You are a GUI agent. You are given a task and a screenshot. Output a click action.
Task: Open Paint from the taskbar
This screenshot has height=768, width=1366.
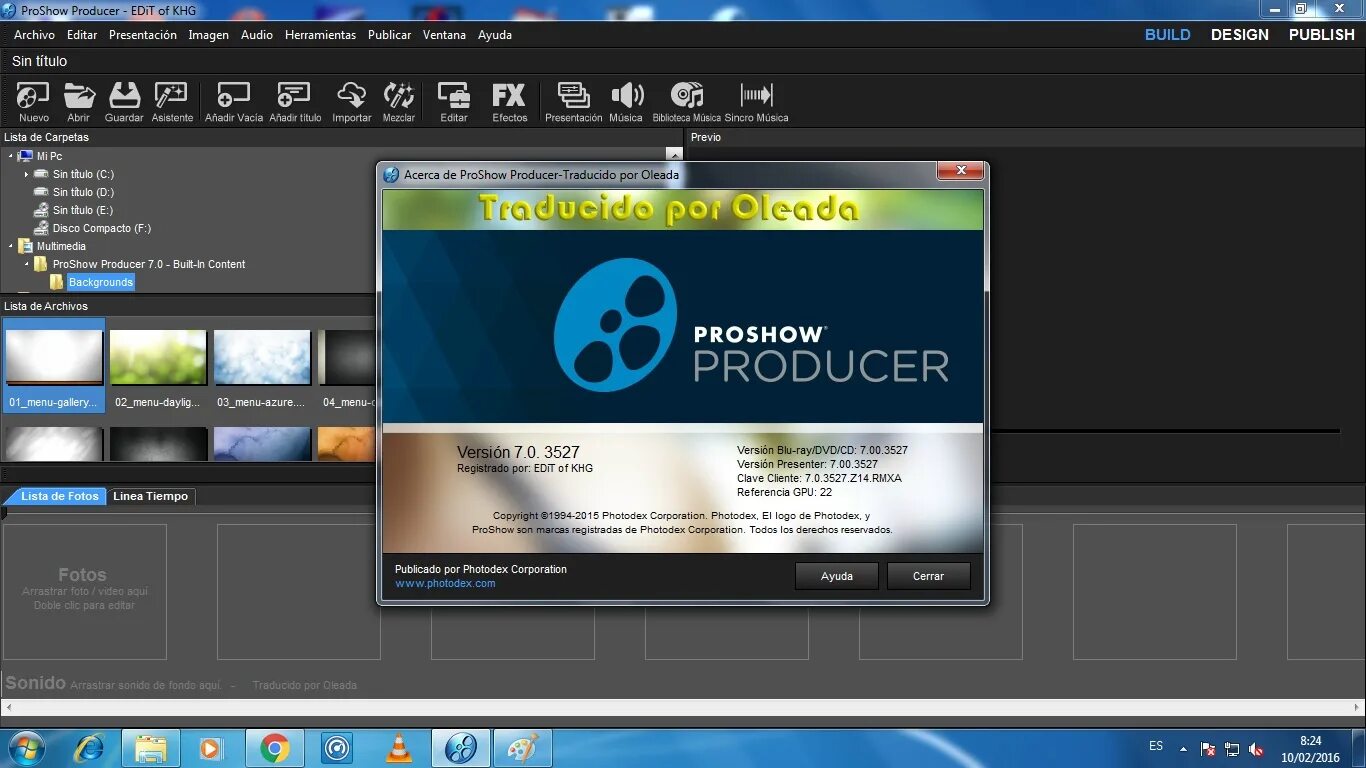click(x=523, y=748)
